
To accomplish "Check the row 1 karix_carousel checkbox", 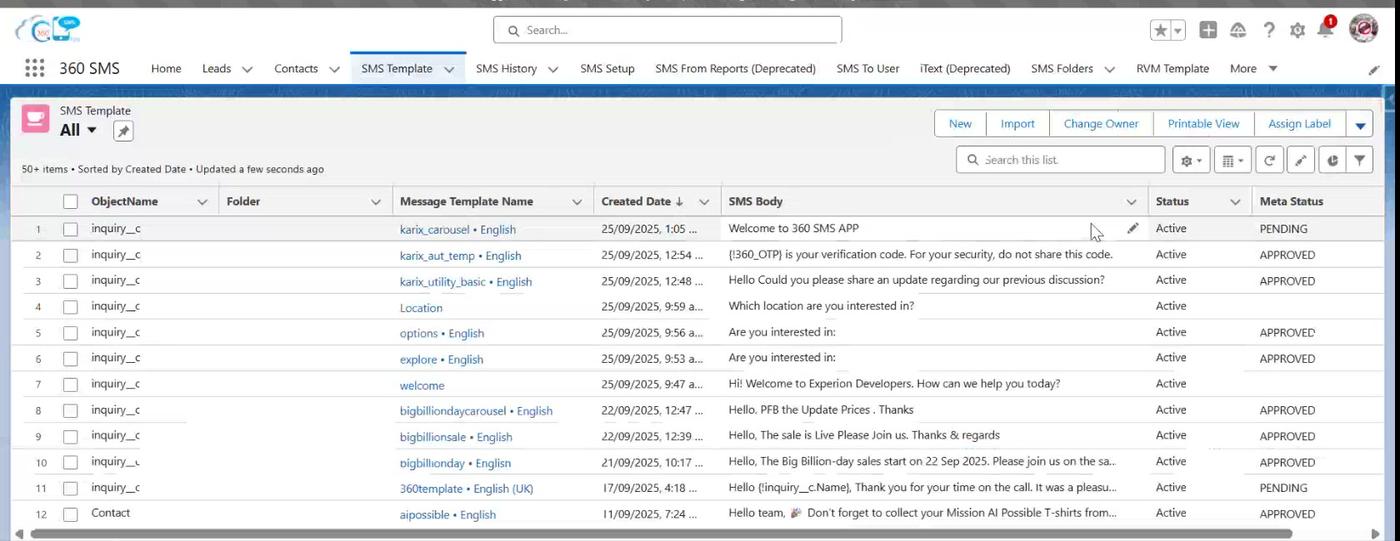I will [x=70, y=229].
